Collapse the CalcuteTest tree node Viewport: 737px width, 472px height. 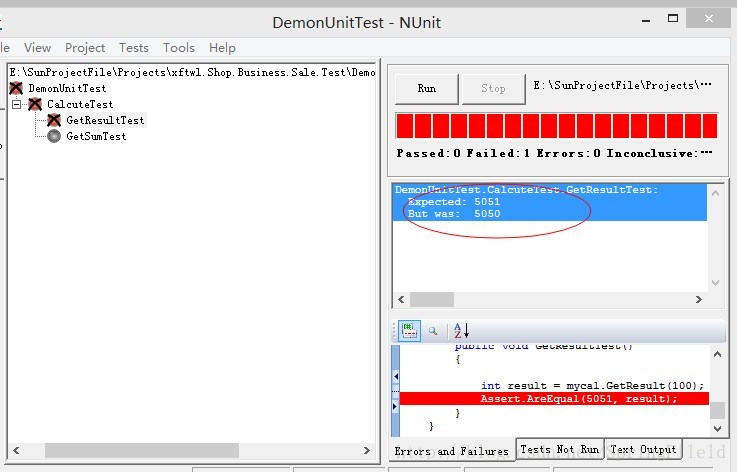click(16, 104)
